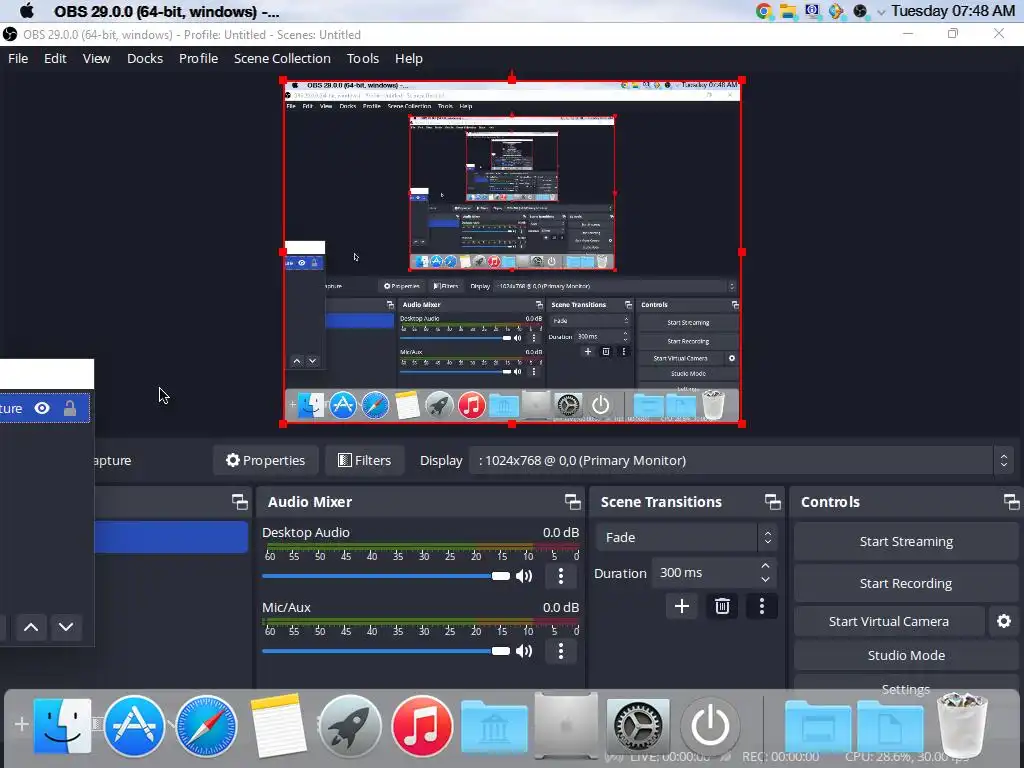Open the Docks menu
This screenshot has height=768, width=1024.
[145, 58]
